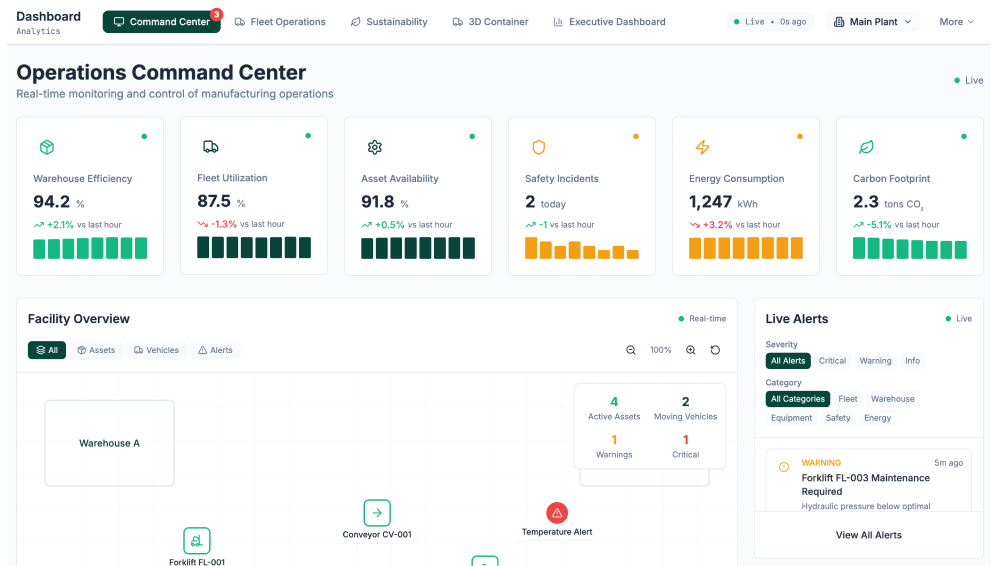Click the Carbon Footprint green bar chart
This screenshot has width=1000, height=566.
909,249
